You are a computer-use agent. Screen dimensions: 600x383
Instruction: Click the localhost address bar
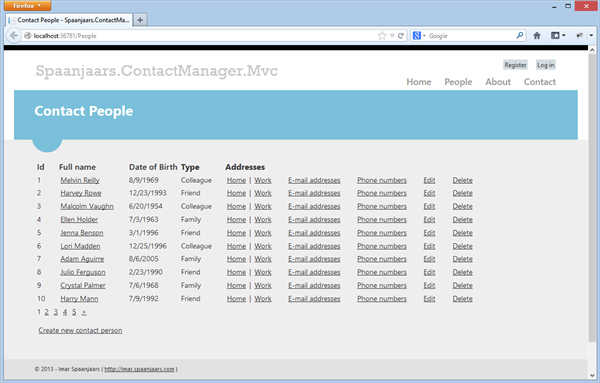(199, 36)
